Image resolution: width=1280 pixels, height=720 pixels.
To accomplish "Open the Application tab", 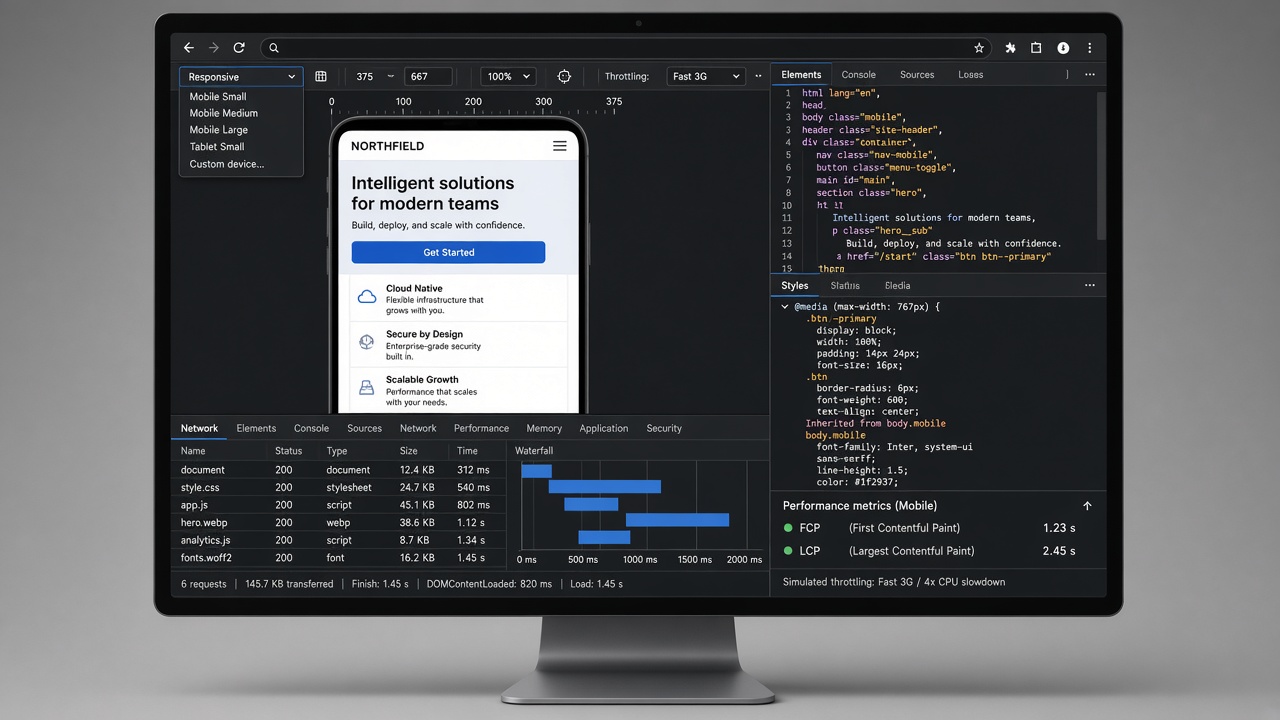I will pos(604,428).
